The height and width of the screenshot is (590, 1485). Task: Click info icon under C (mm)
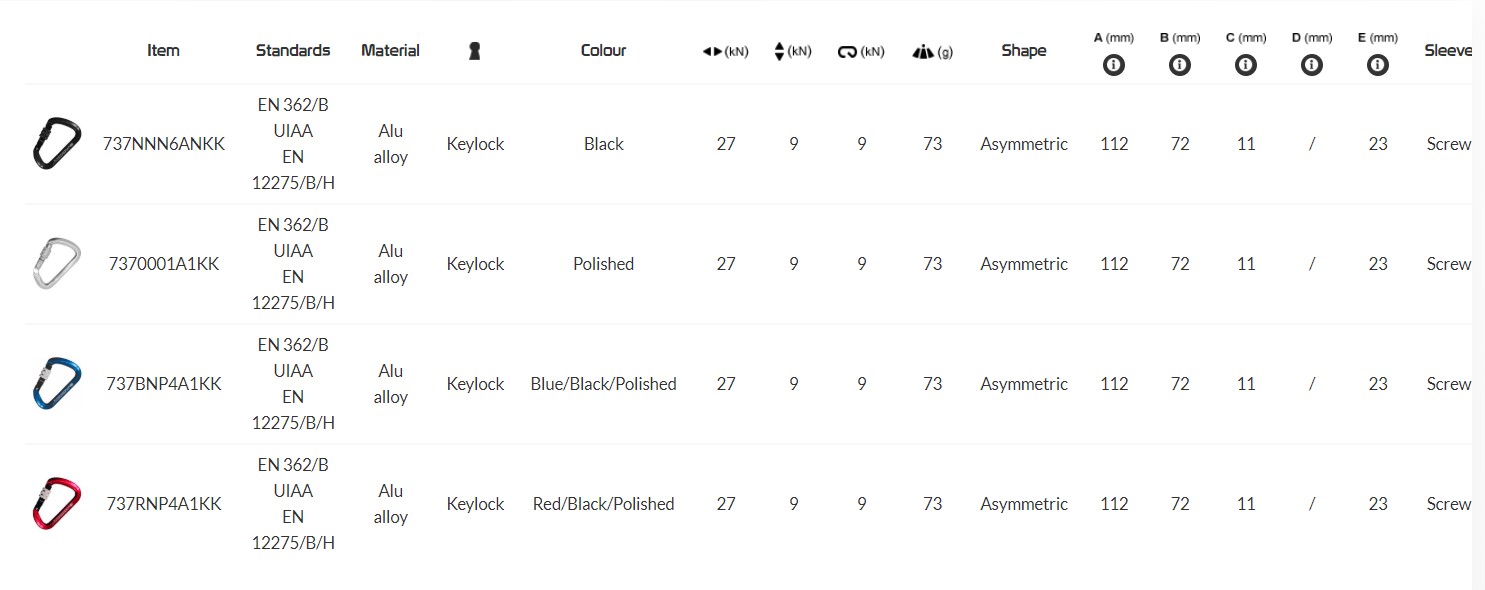tap(1245, 65)
